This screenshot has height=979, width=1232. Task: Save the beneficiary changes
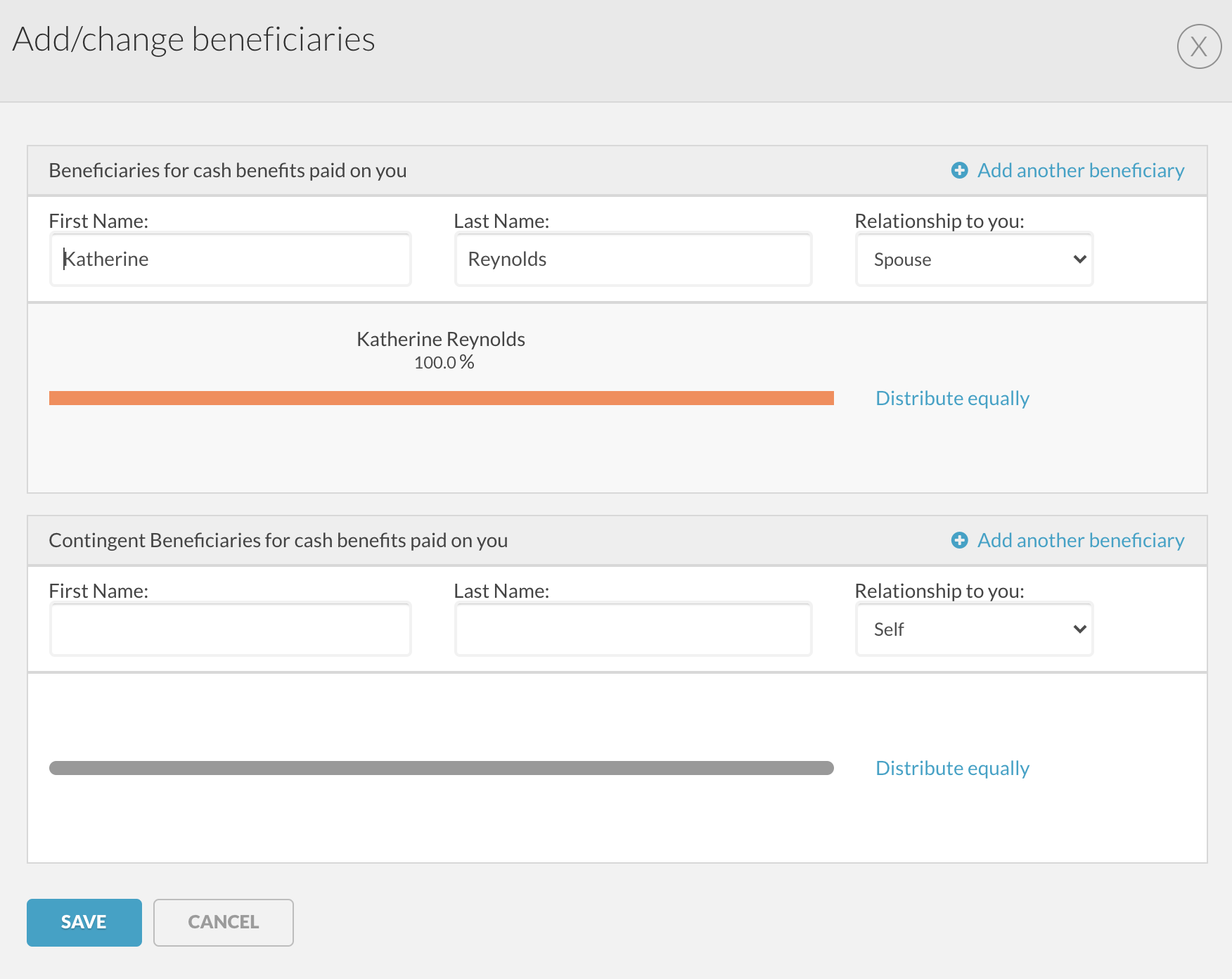point(84,922)
